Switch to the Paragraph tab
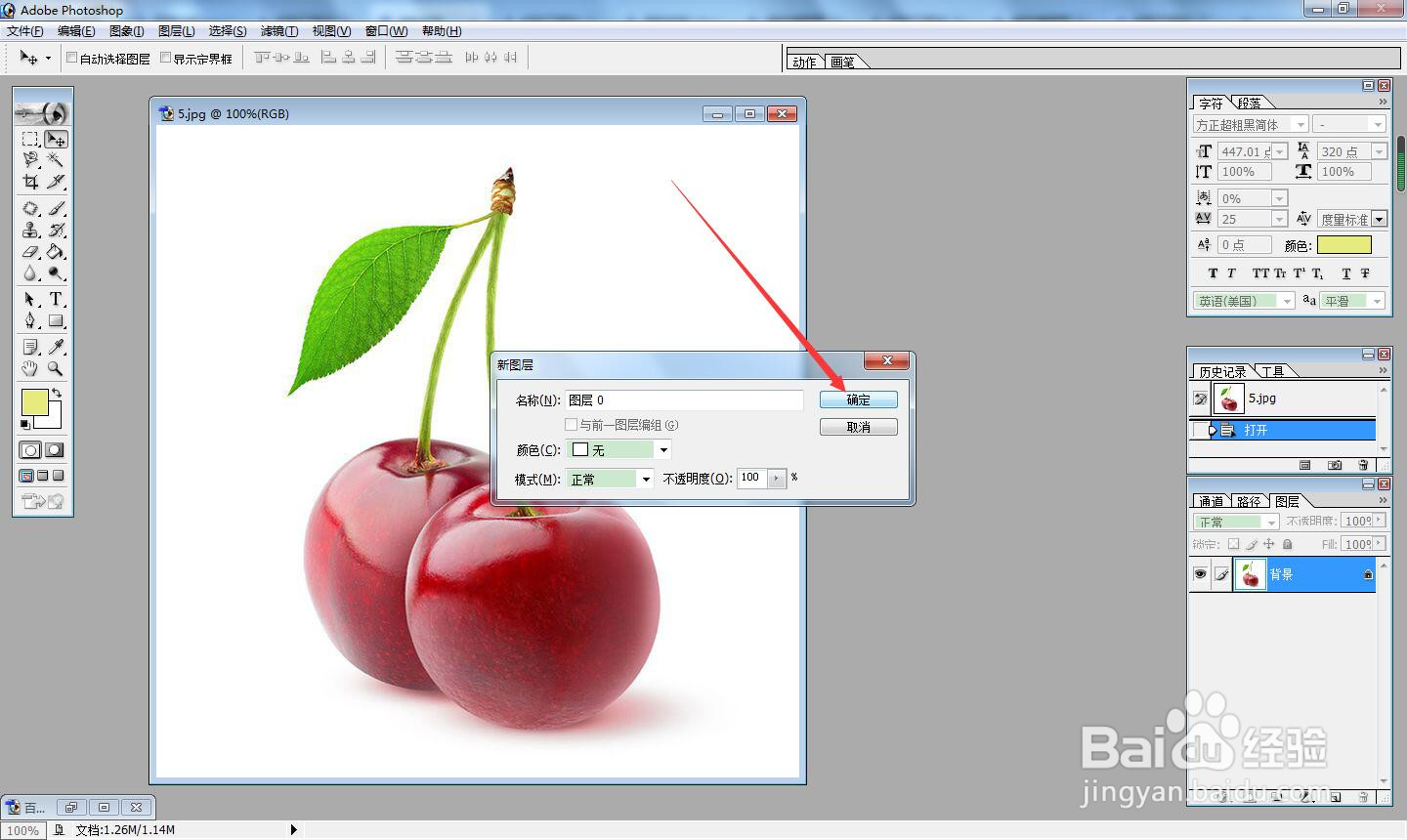1407x840 pixels. click(1249, 103)
